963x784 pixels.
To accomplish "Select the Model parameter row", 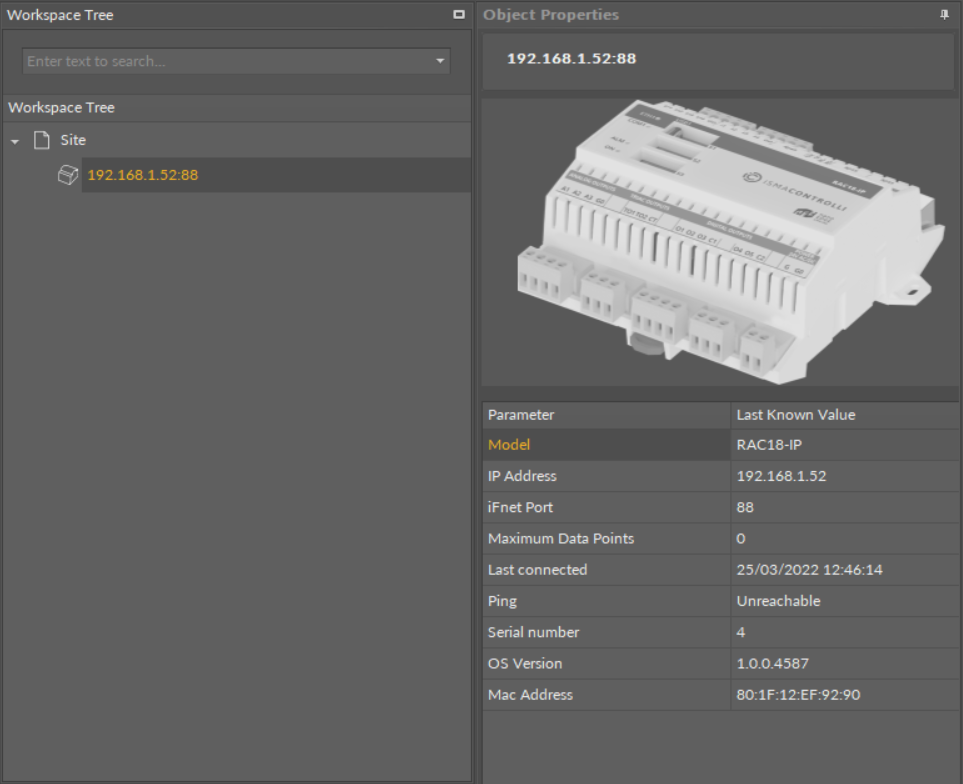I will tap(509, 445).
